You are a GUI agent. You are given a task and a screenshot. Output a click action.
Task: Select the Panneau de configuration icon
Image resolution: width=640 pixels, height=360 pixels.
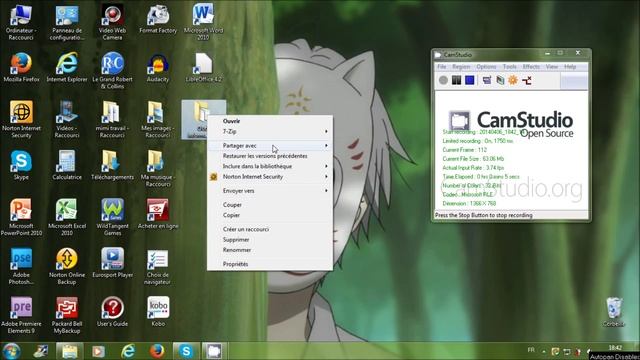(x=67, y=22)
